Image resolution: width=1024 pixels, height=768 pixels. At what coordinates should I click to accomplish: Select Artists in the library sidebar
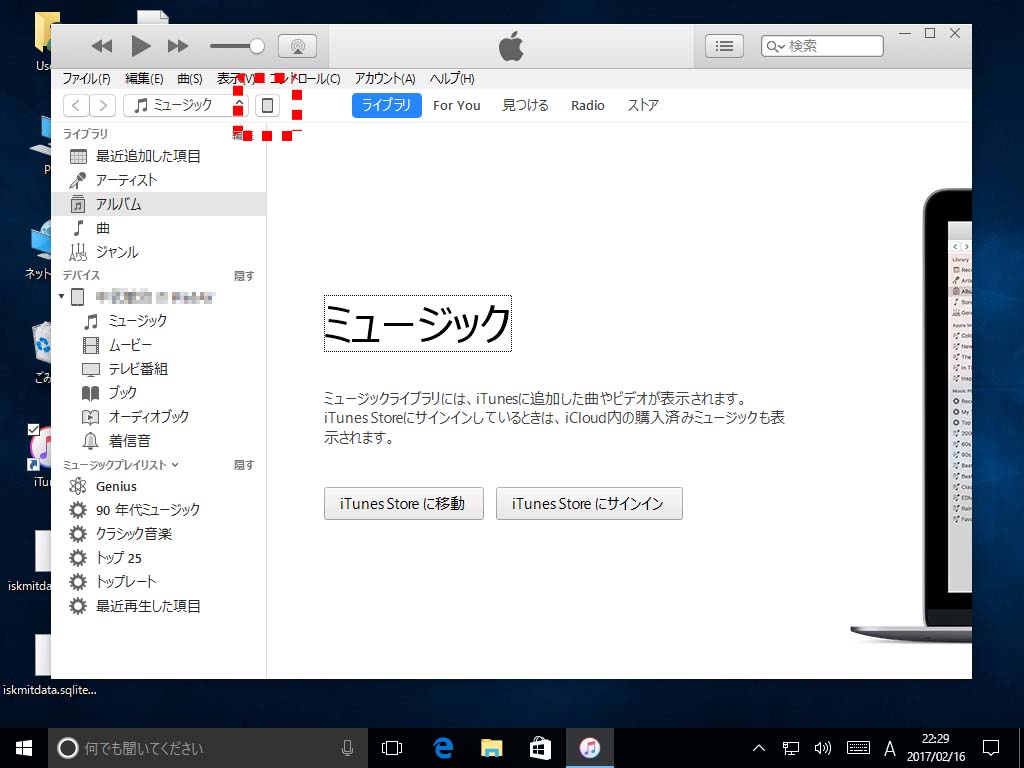click(126, 180)
